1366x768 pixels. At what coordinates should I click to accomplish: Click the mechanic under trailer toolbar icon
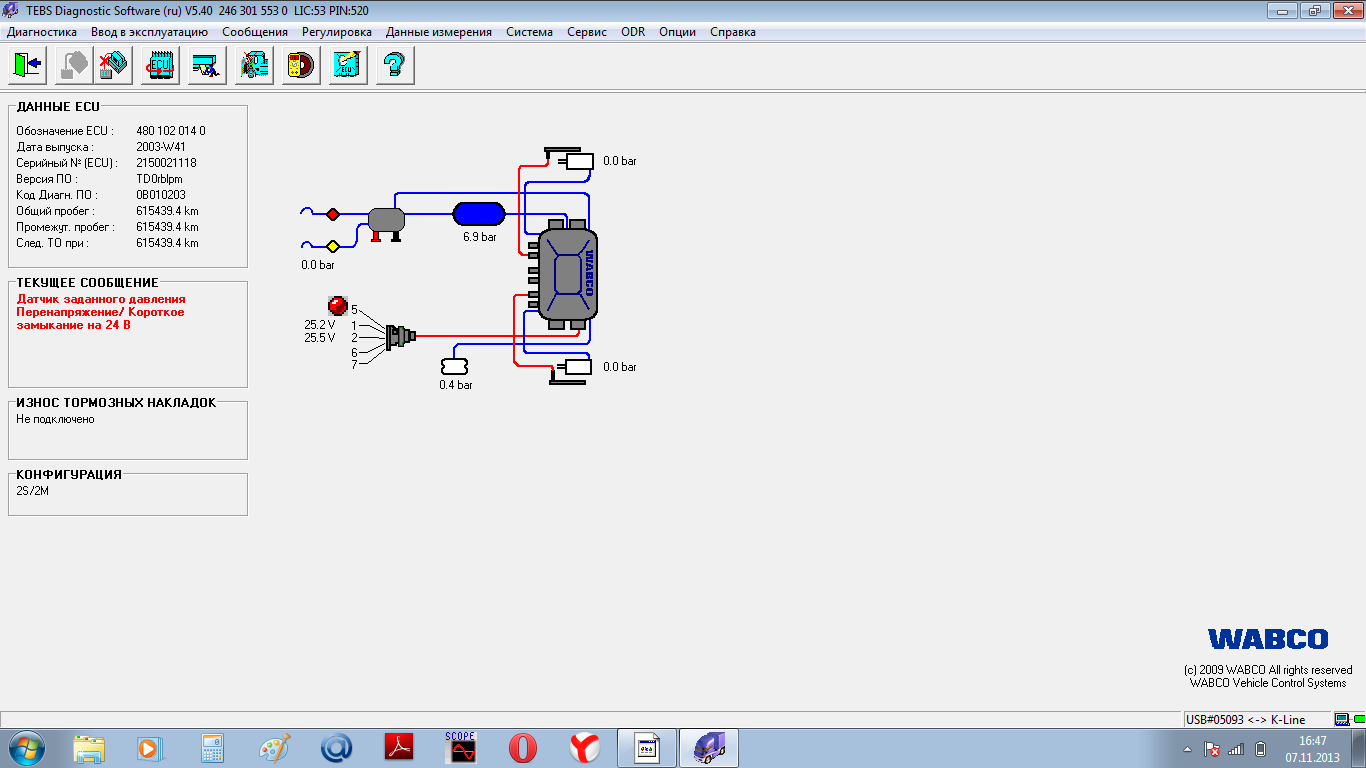click(207, 66)
